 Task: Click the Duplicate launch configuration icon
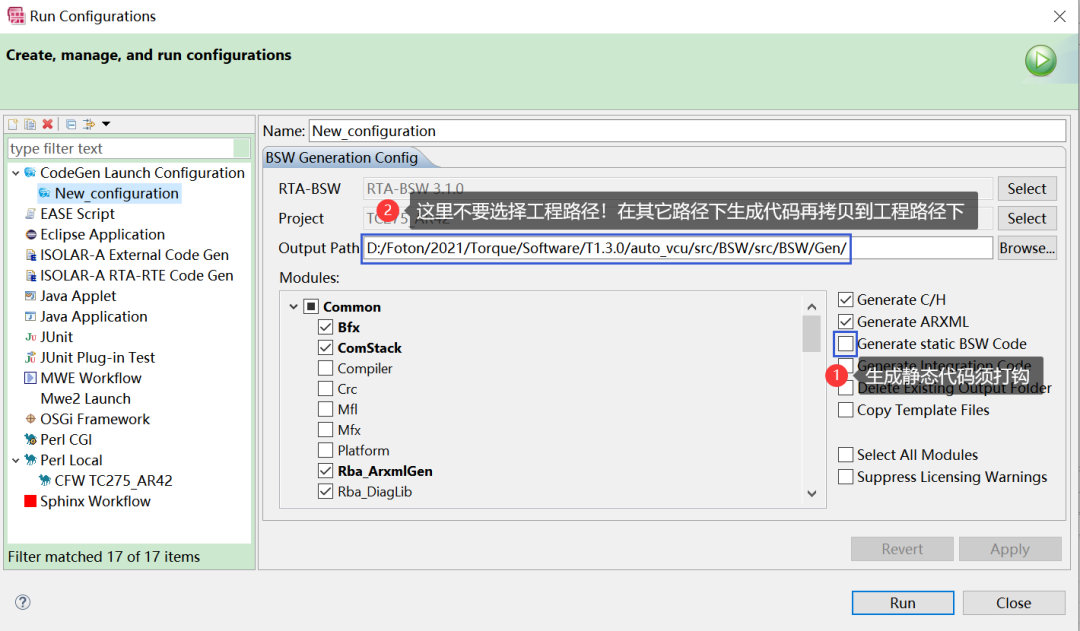(30, 124)
